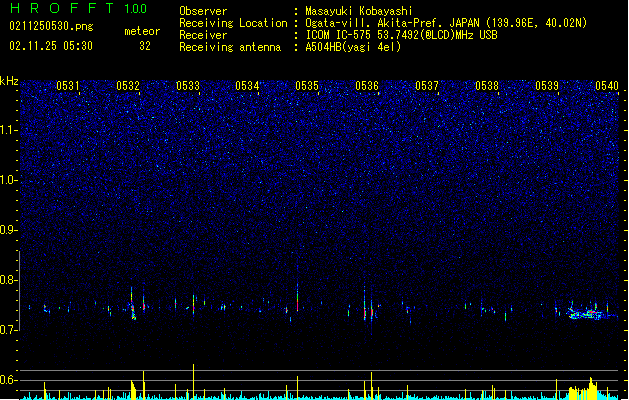The image size is (629, 400).
Task: Click the 0539 time marker
Action: pyautogui.click(x=547, y=85)
